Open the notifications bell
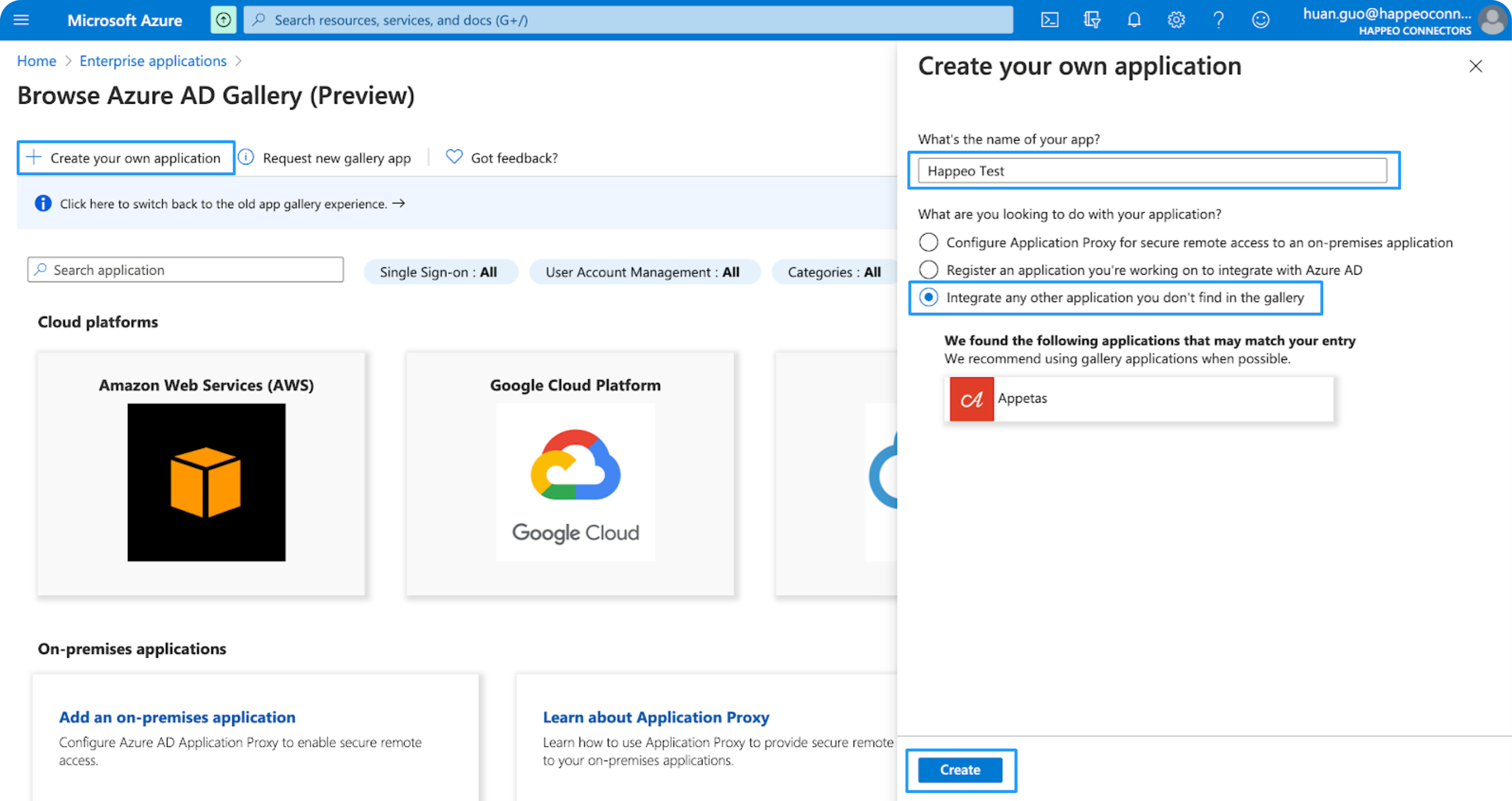1512x801 pixels. click(x=1134, y=20)
